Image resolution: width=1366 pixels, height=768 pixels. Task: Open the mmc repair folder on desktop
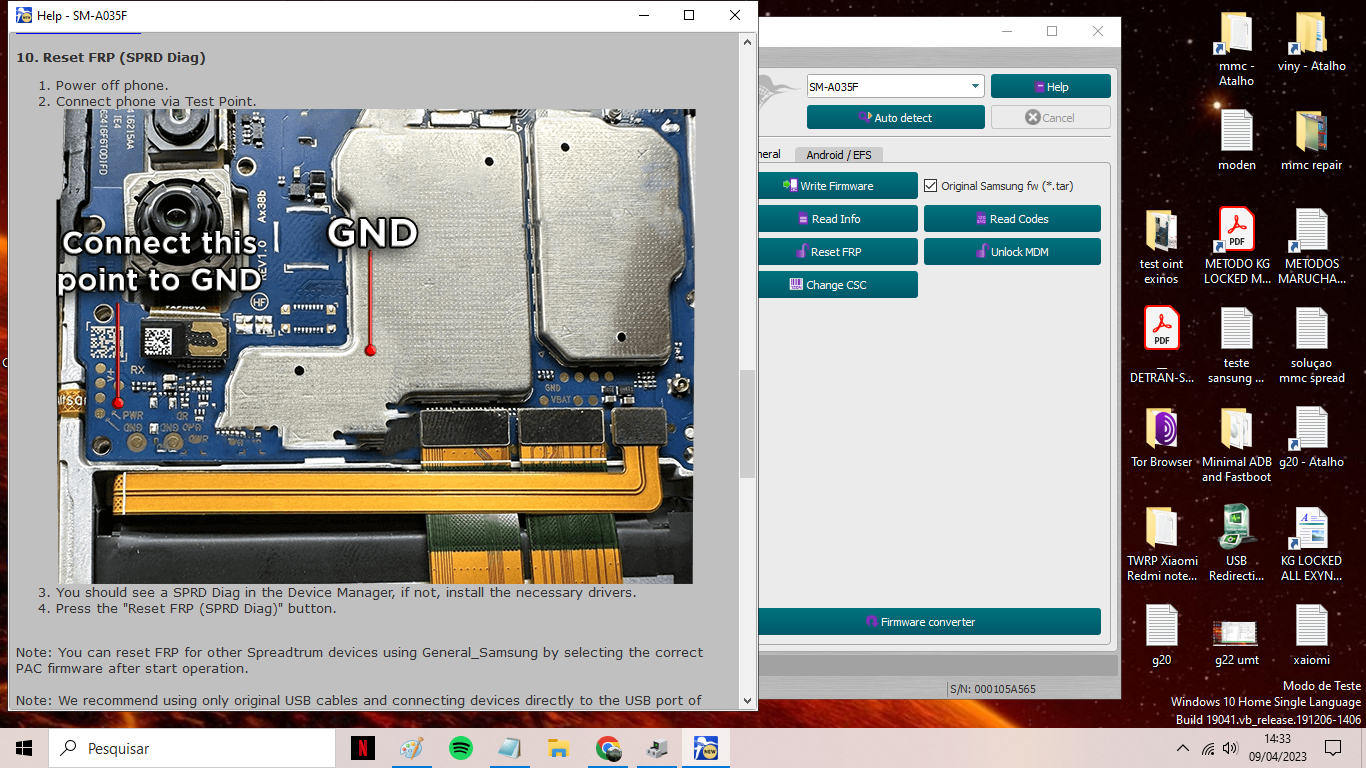pos(1311,140)
